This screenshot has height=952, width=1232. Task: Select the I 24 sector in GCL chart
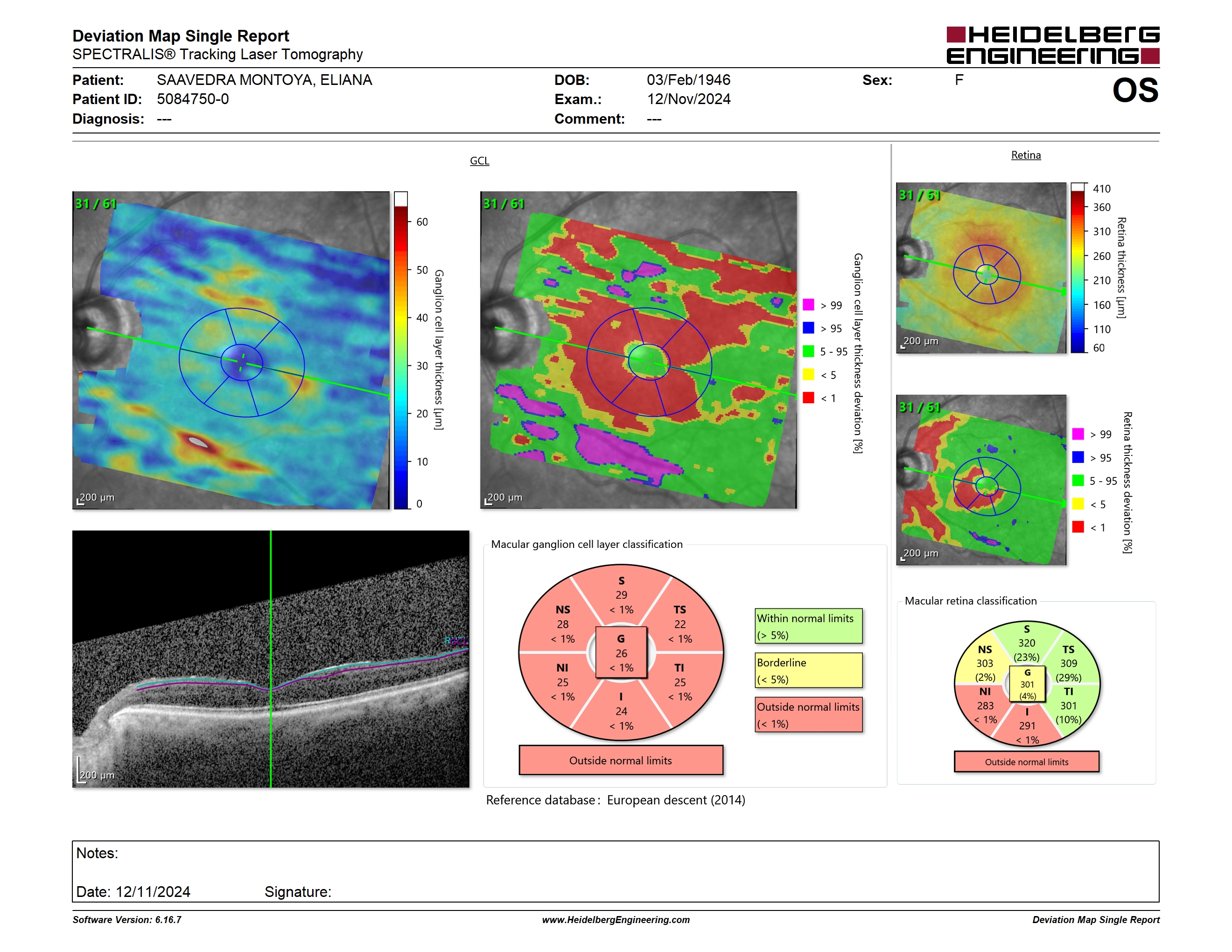pyautogui.click(x=621, y=711)
